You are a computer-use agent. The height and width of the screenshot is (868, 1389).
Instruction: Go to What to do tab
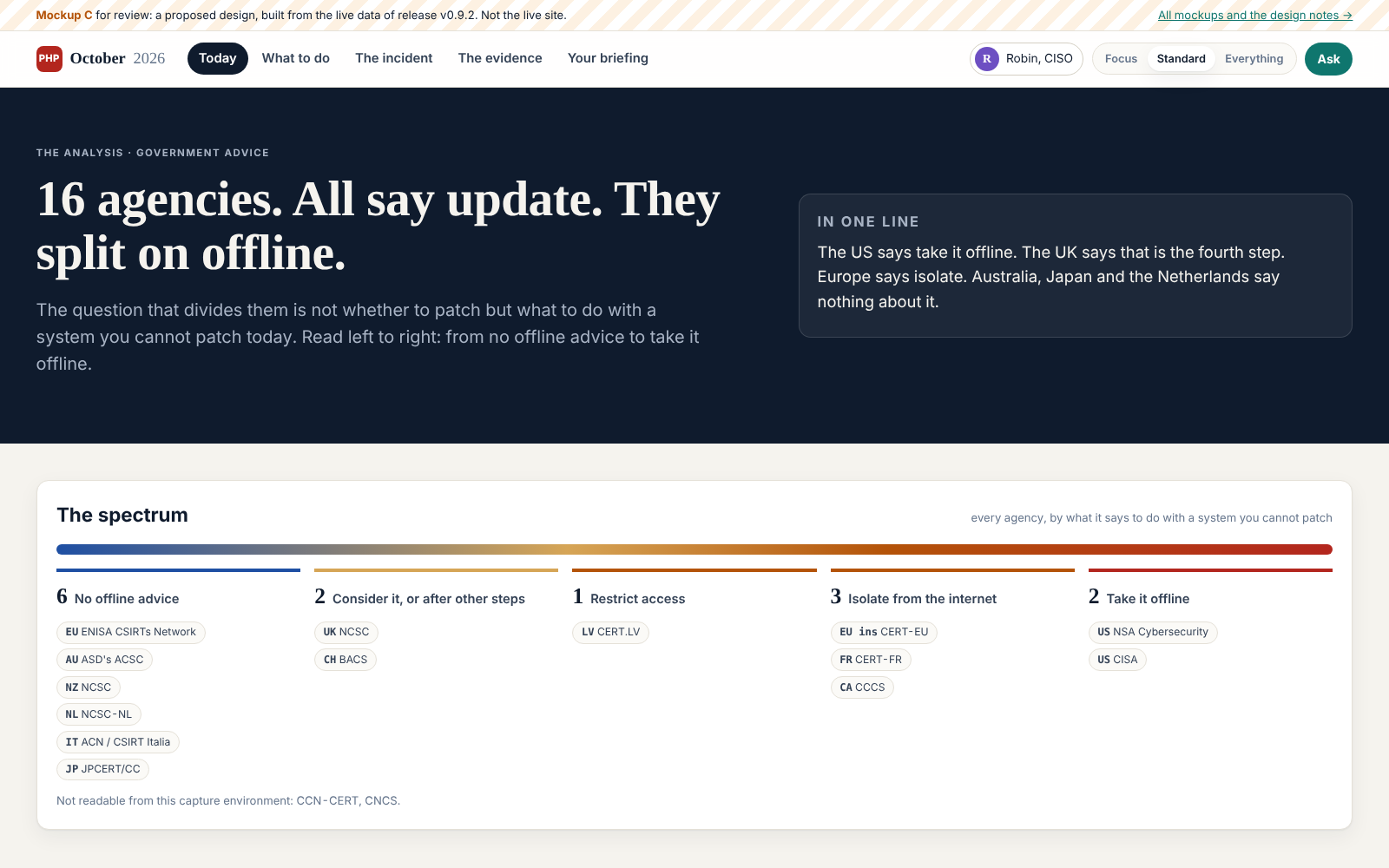(296, 58)
